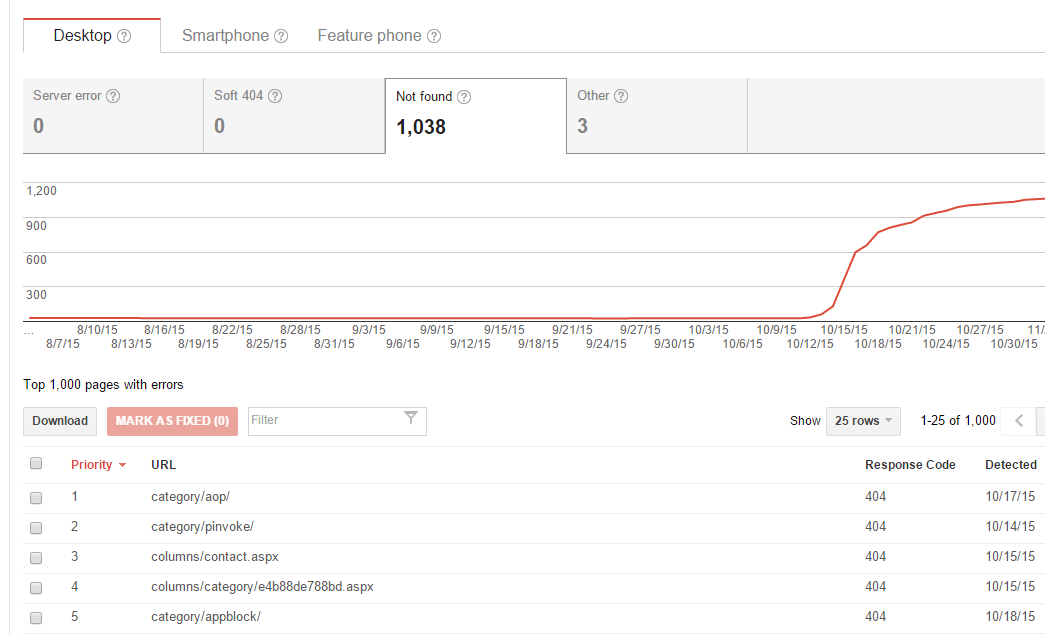Switch to the Smartphone tab
Image resolution: width=1045 pixels, height=634 pixels.
(x=225, y=36)
